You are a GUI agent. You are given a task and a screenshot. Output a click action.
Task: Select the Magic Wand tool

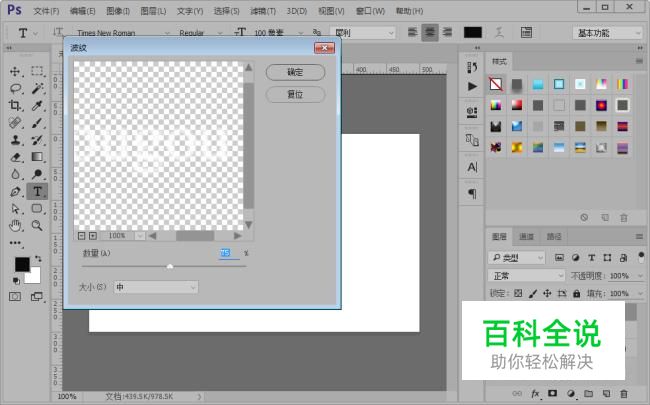pyautogui.click(x=37, y=88)
